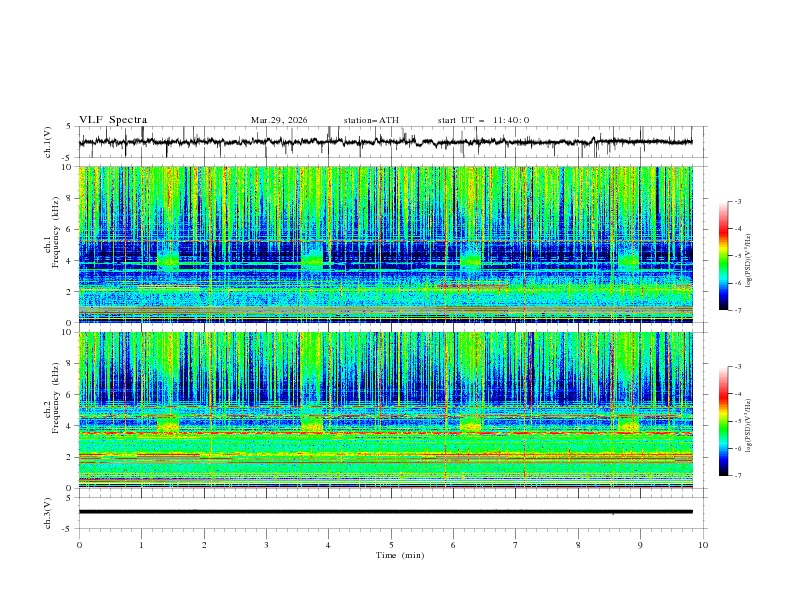Screen dimensions: 792x612
Task: Click the "-5" tick on ch.1 colorbar
Action: click(x=738, y=256)
